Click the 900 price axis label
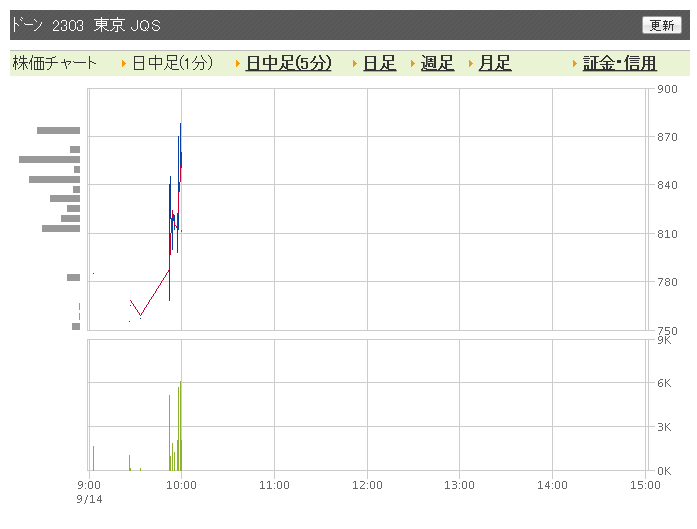 click(x=667, y=89)
